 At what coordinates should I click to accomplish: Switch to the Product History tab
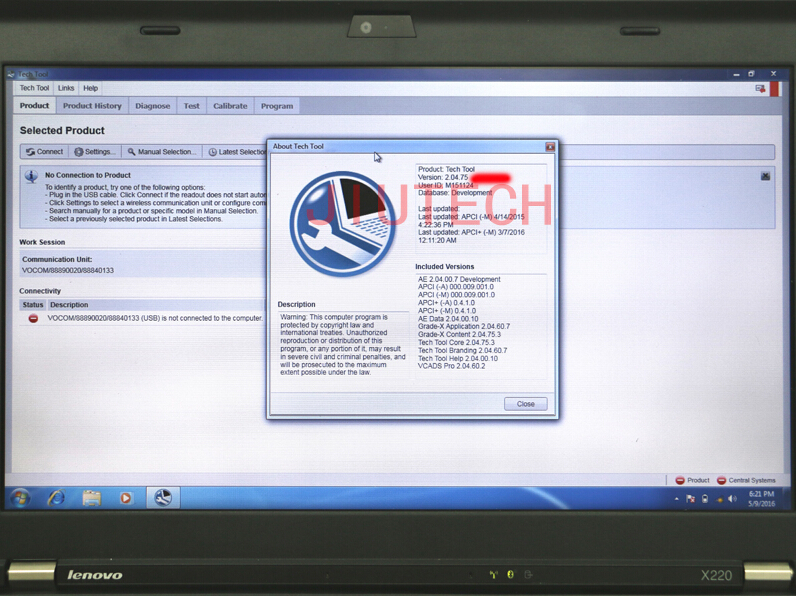click(x=92, y=106)
